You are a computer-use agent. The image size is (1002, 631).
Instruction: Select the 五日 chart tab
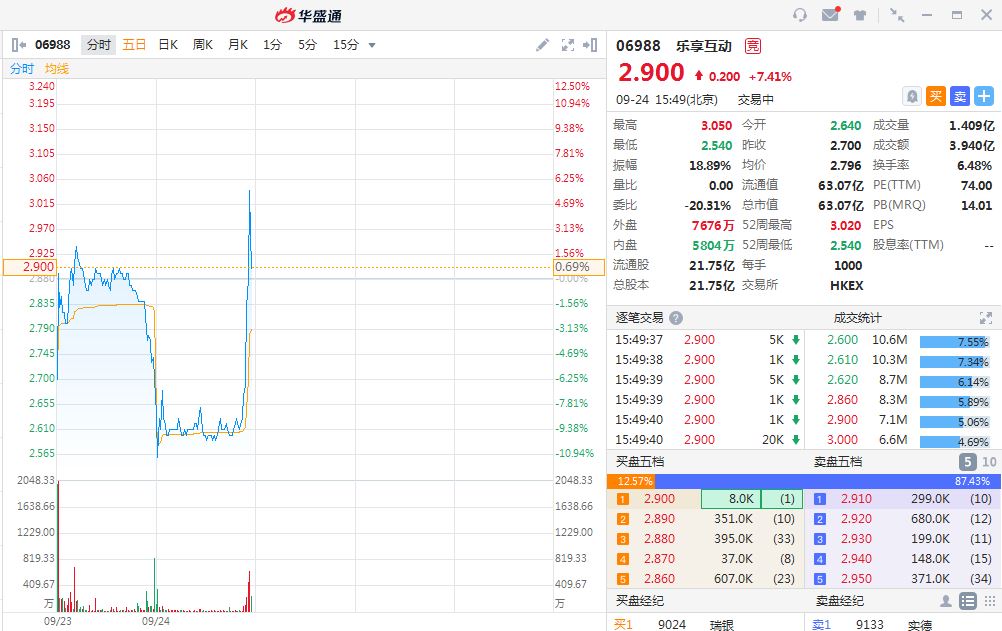(134, 45)
